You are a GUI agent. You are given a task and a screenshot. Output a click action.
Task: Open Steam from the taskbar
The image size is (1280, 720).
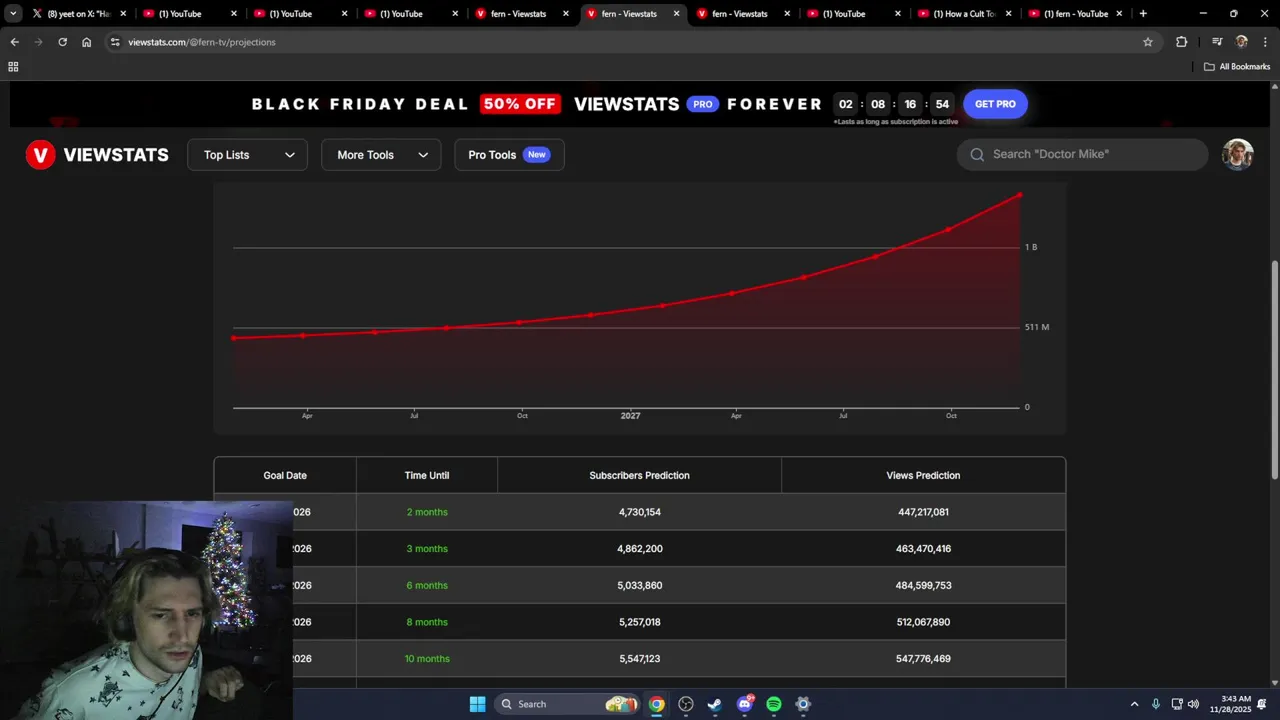[x=715, y=704]
